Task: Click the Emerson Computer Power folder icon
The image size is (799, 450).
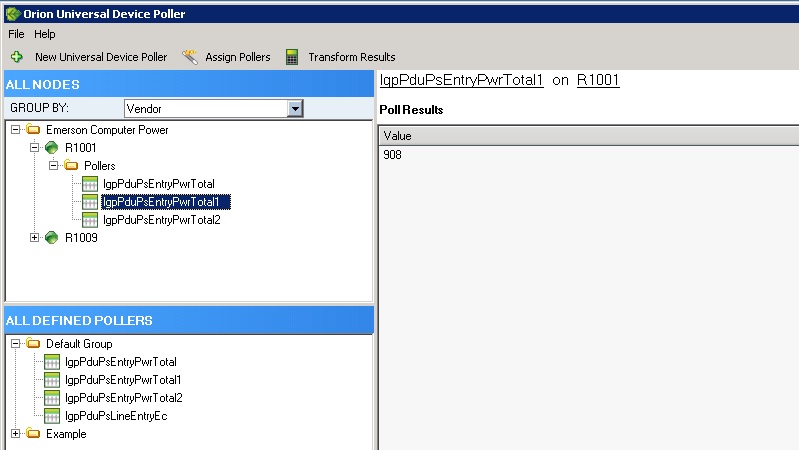Action: pos(34,129)
